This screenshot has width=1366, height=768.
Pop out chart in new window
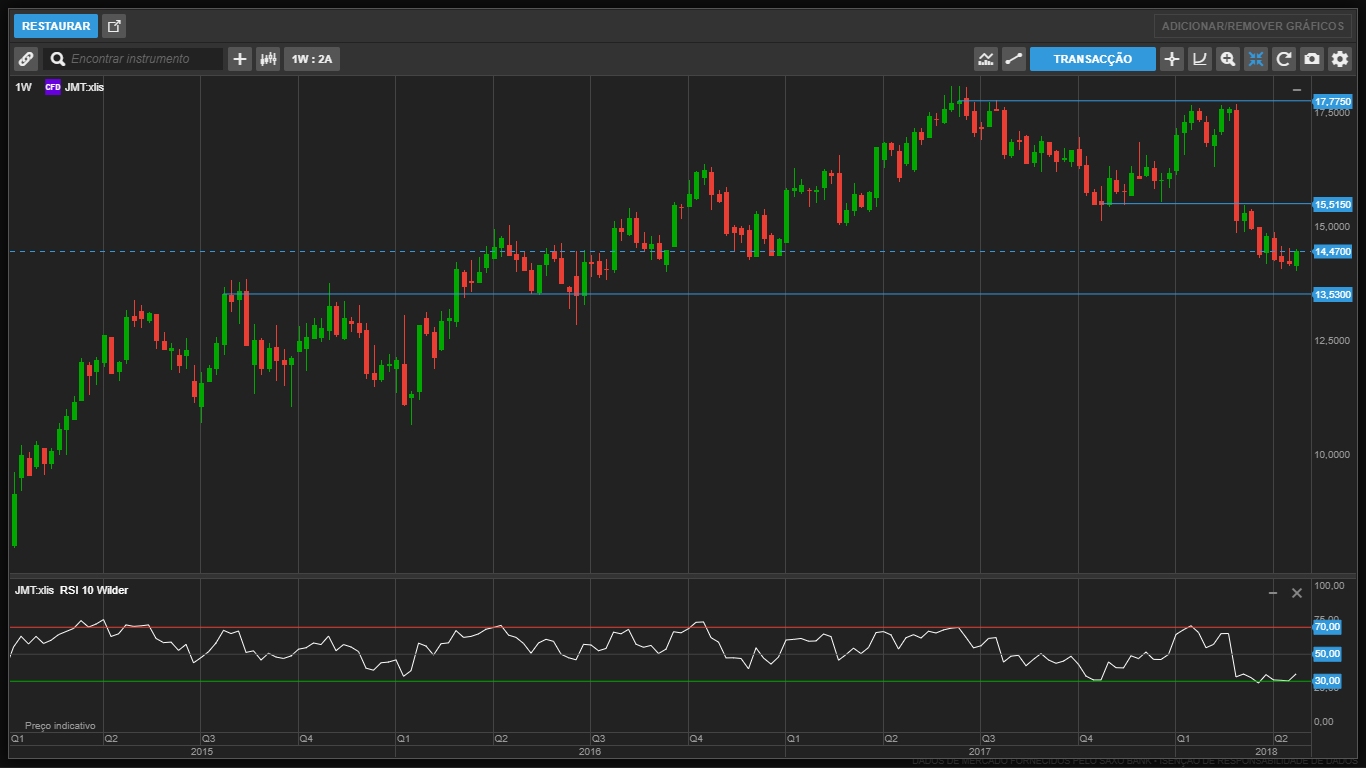pyautogui.click(x=114, y=26)
